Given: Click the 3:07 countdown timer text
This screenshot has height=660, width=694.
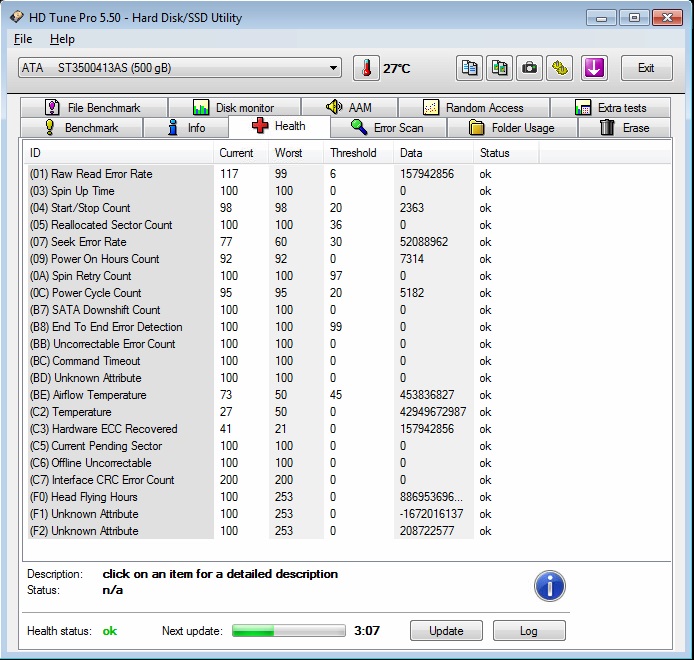Looking at the screenshot, I should coord(367,630).
